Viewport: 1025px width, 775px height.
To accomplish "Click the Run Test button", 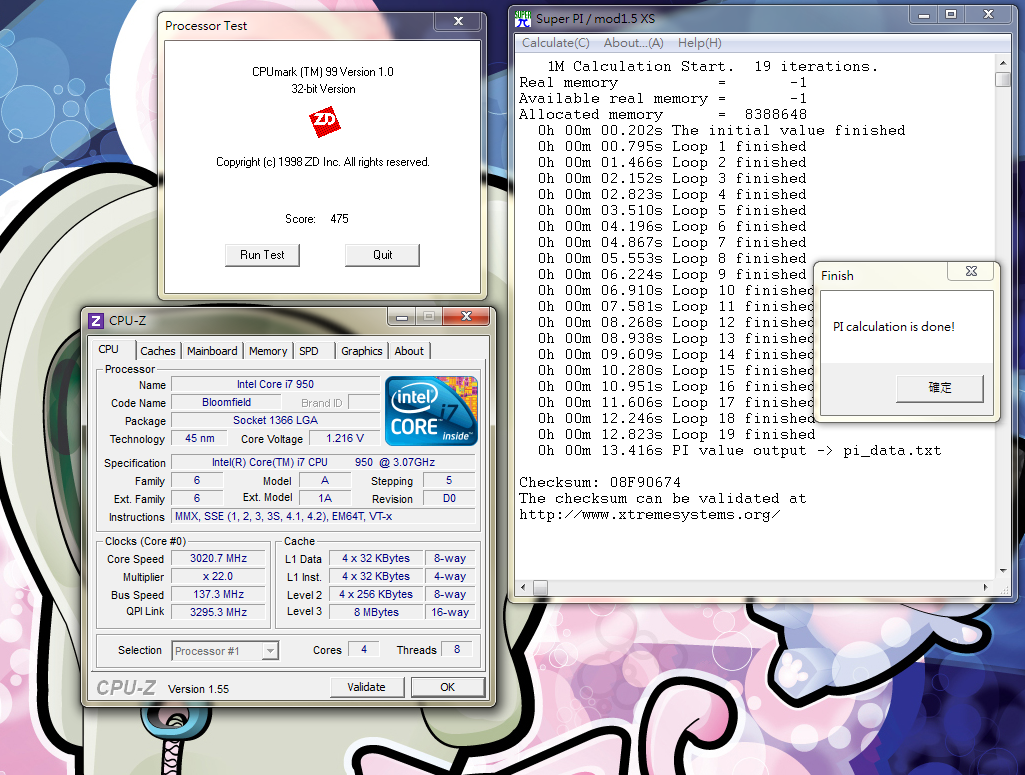I will 262,255.
